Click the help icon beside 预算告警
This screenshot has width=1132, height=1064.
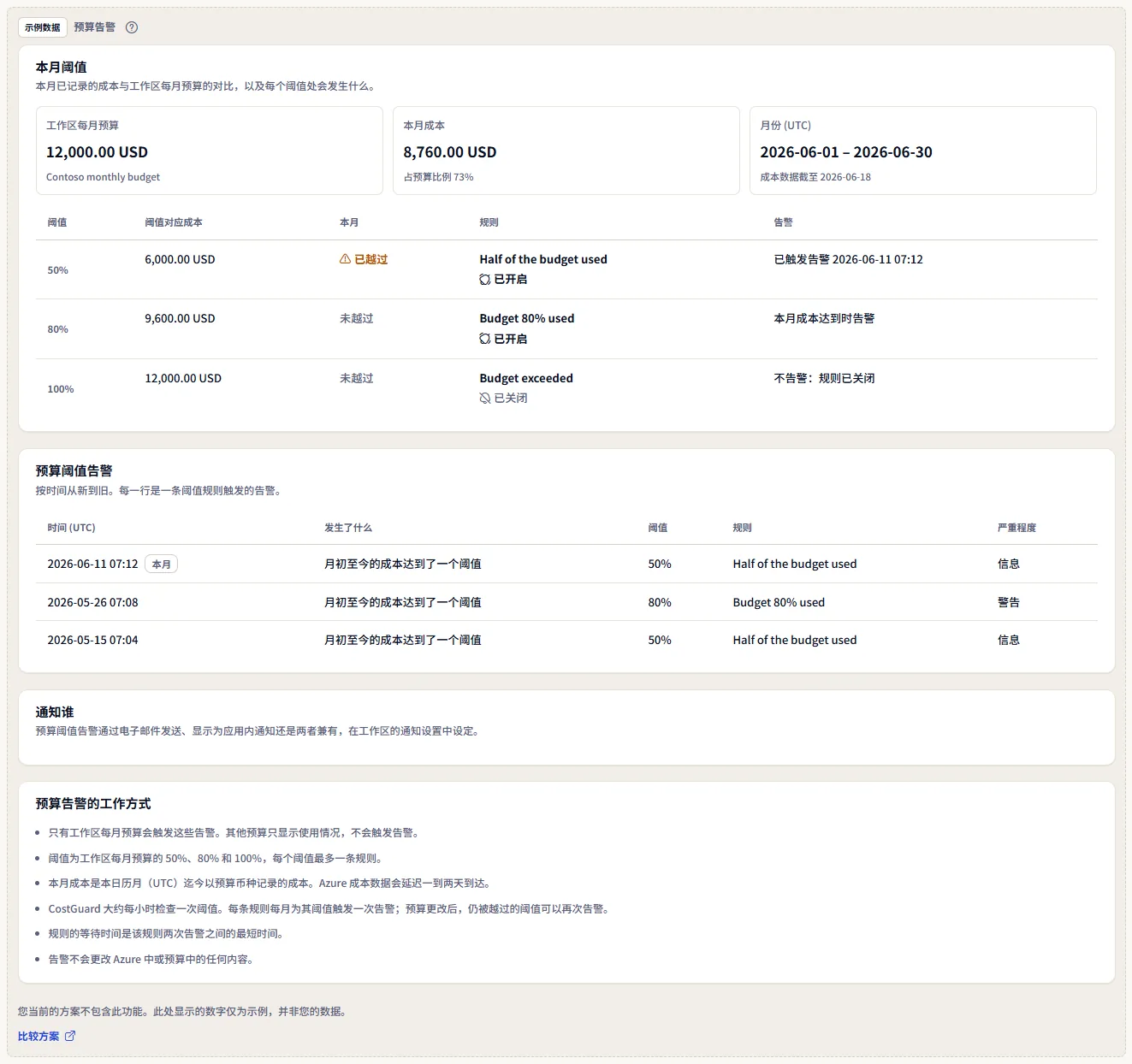(132, 27)
